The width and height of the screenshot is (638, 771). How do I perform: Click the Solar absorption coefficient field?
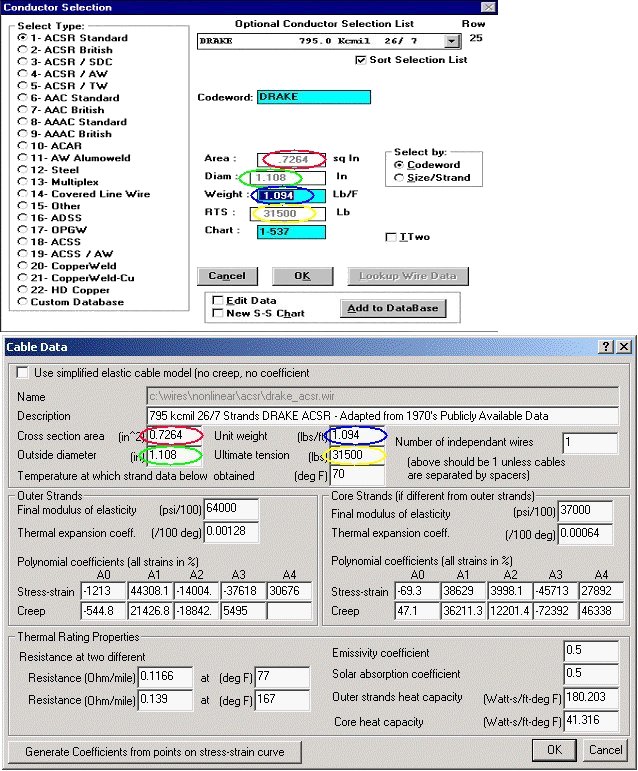tap(591, 674)
